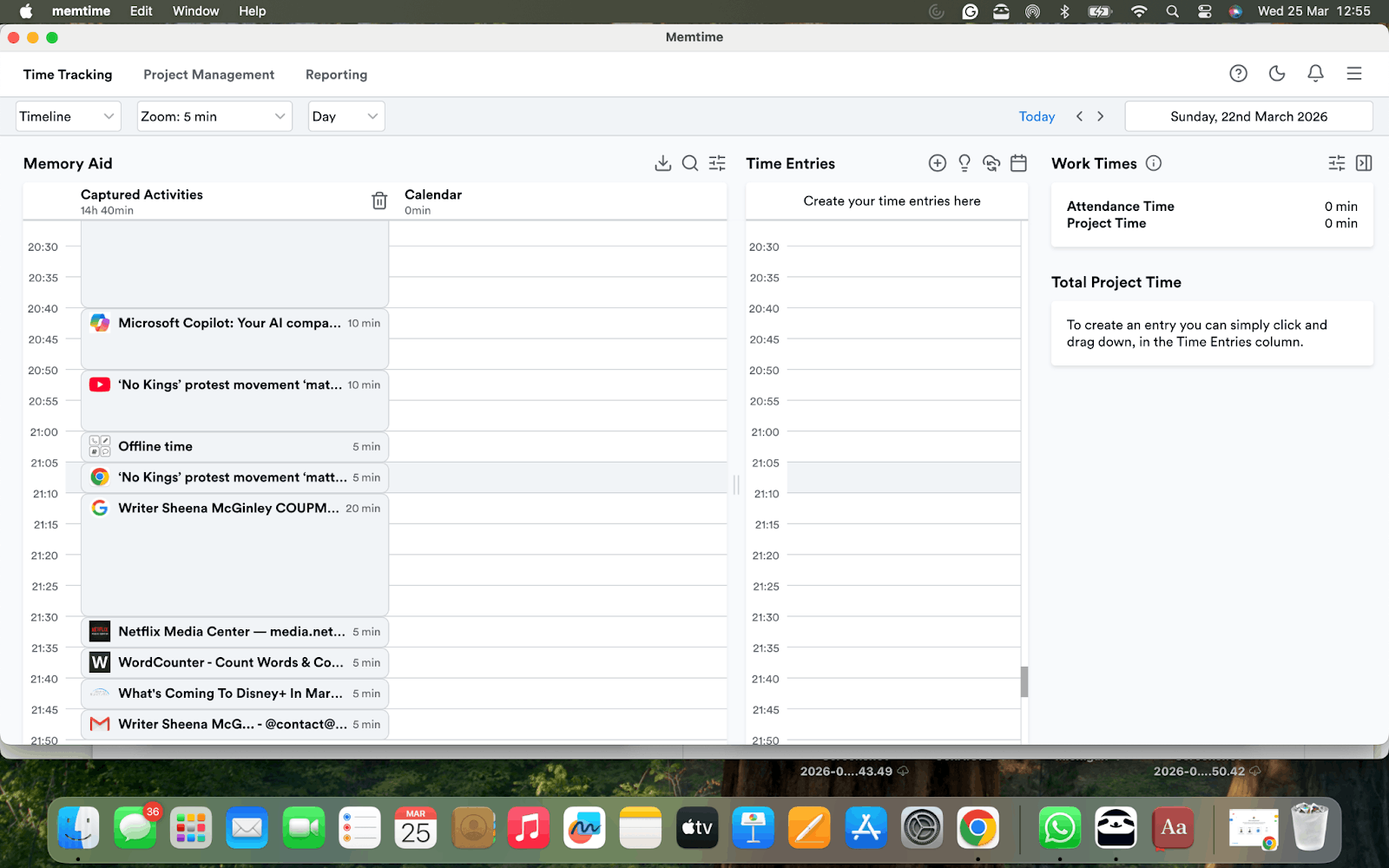This screenshot has width=1389, height=868.
Task: Click the cloud sync icon in Time Entries
Action: (991, 162)
